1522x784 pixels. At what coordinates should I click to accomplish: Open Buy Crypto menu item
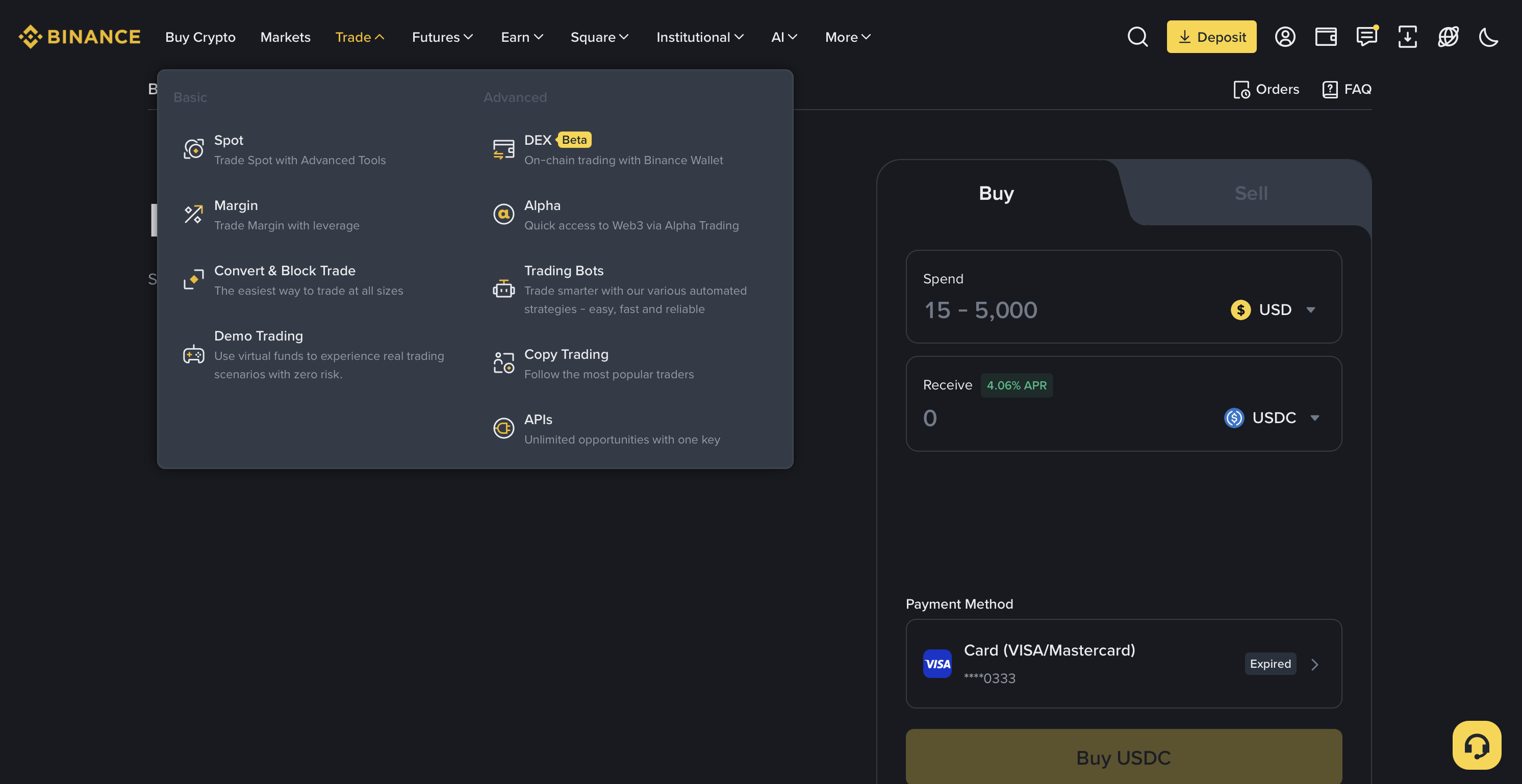[x=200, y=37]
